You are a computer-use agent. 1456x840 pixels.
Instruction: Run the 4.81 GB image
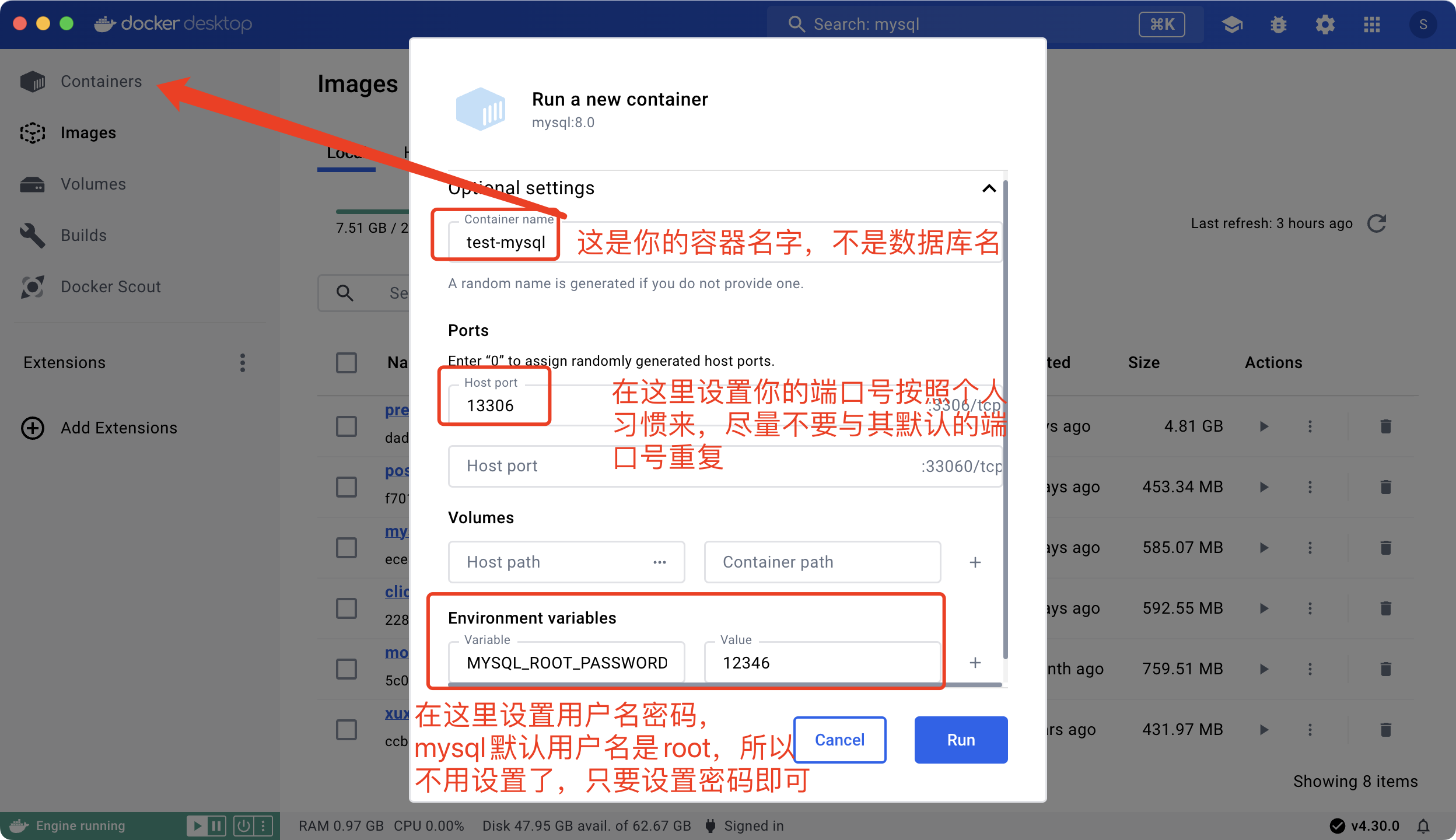[1263, 426]
